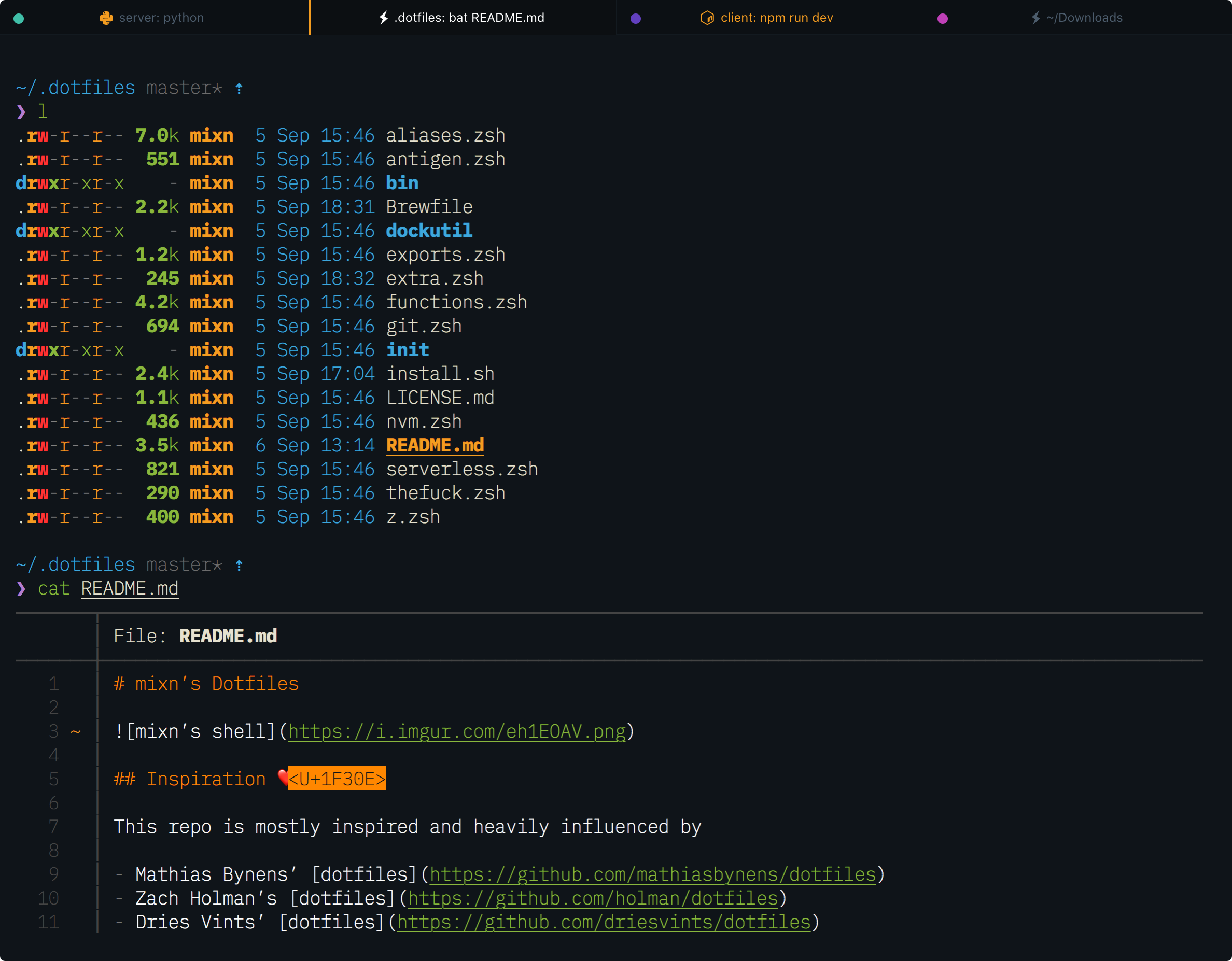Click the bin directory name
This screenshot has height=961, width=1232.
click(402, 183)
